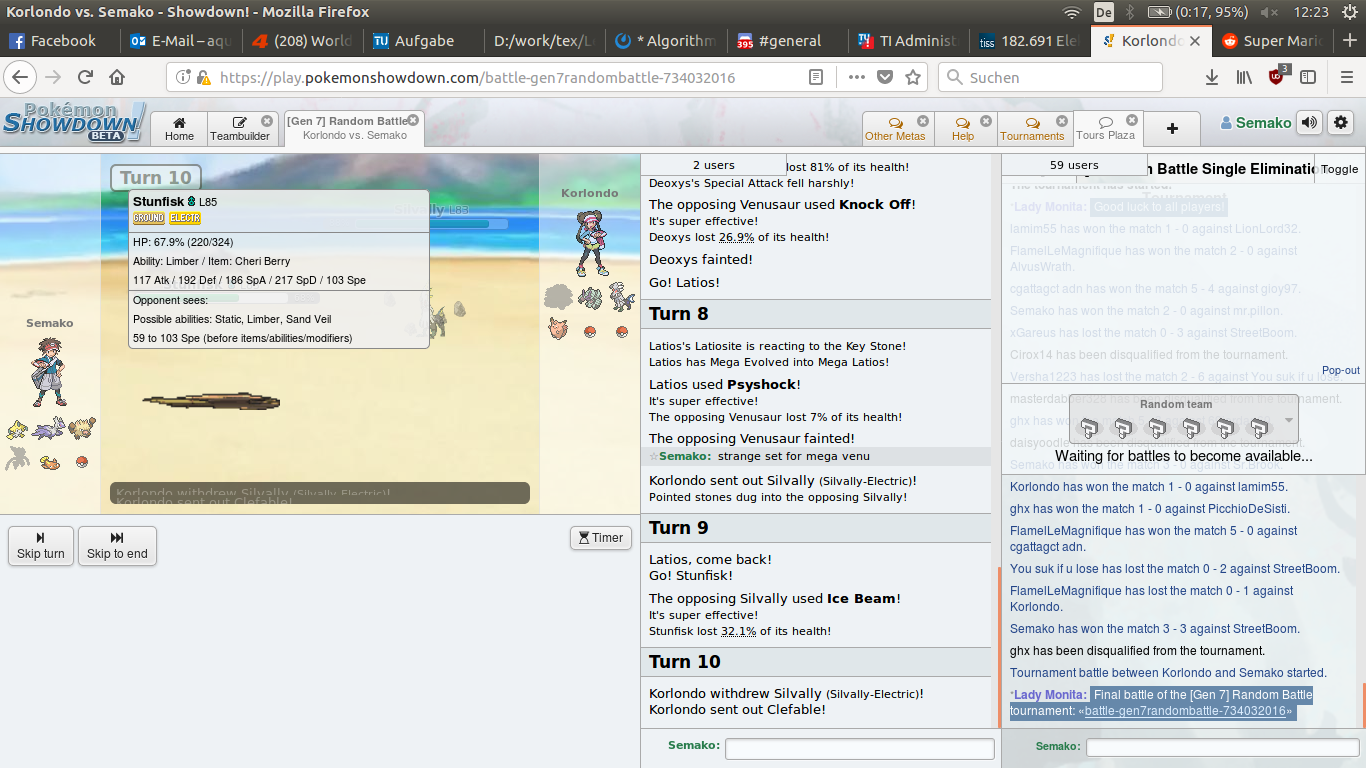This screenshot has width=1366, height=768.
Task: Switch to the Tournaments room tab
Action: point(1032,129)
